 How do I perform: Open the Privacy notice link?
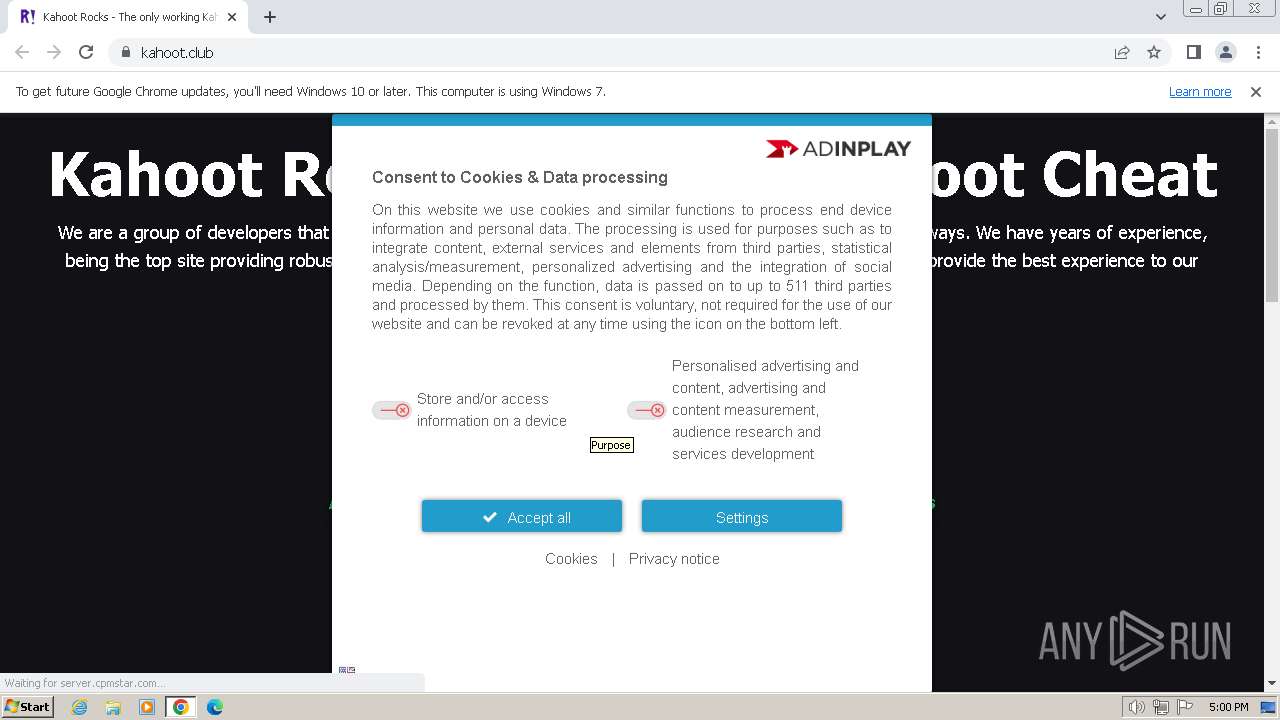point(674,559)
